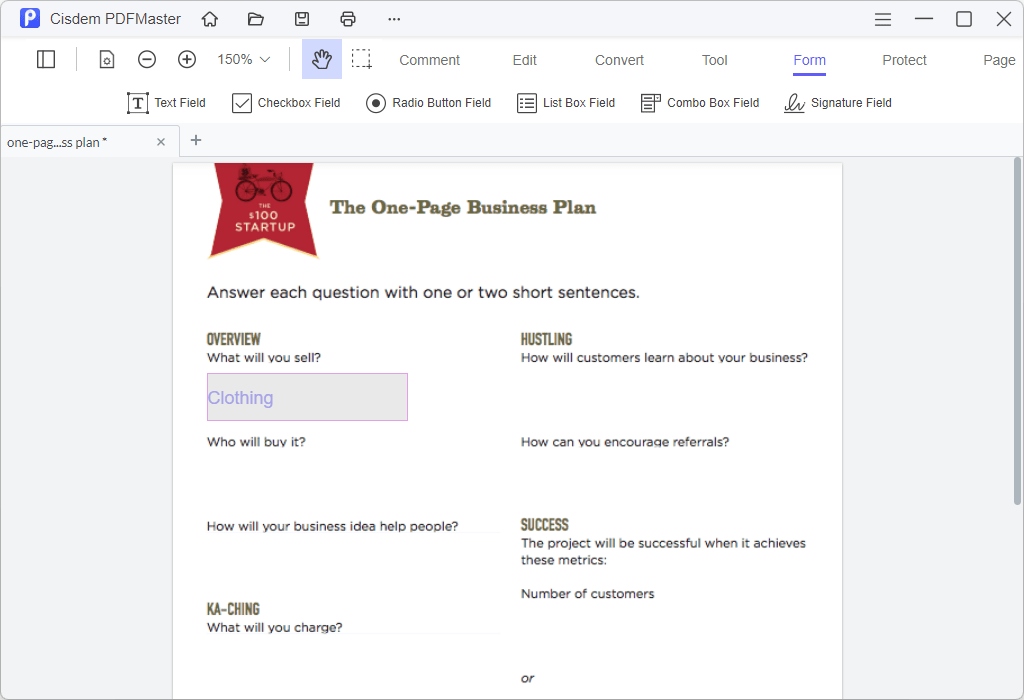
Task: Click the HUSTLING section heading
Action: tap(546, 339)
